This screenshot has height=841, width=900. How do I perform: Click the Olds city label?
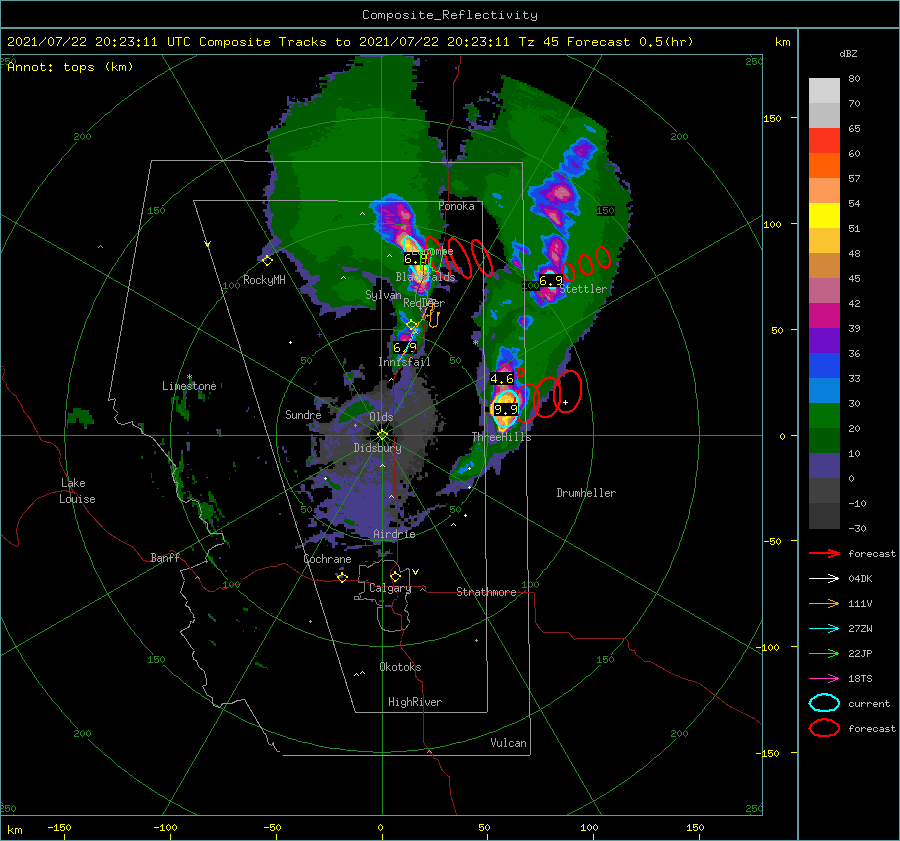coord(381,417)
